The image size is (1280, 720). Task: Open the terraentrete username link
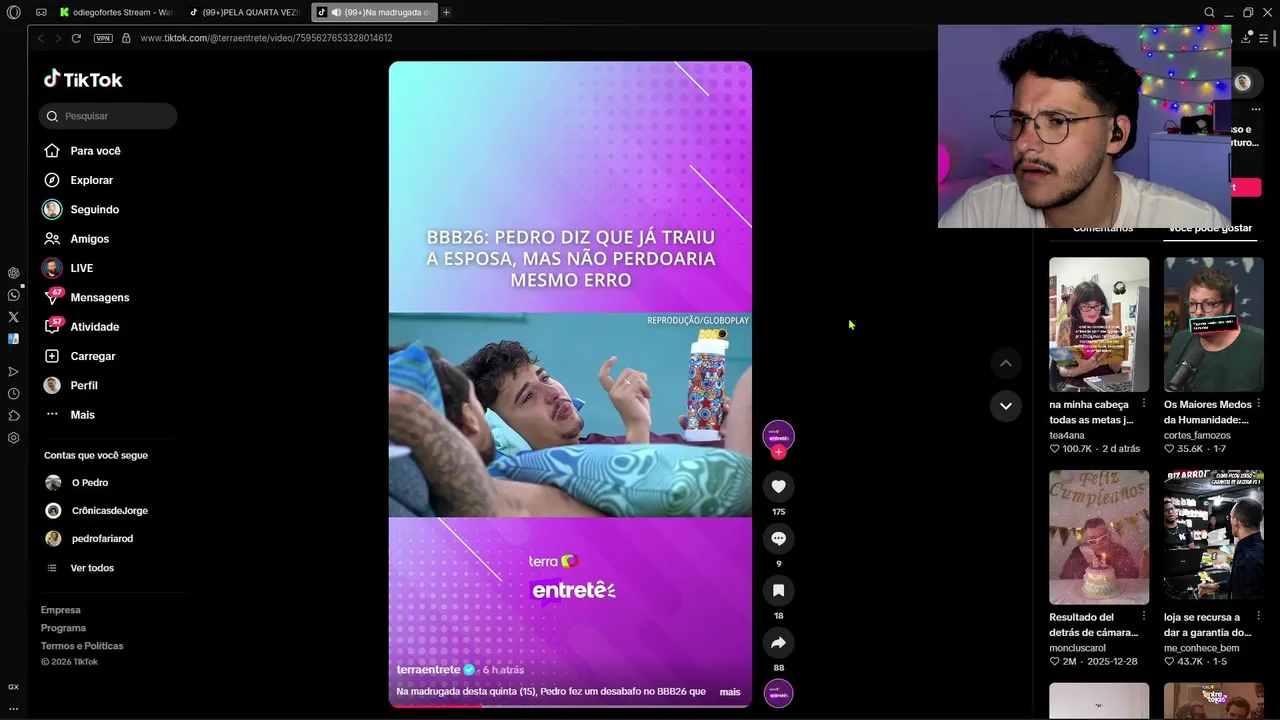428,670
